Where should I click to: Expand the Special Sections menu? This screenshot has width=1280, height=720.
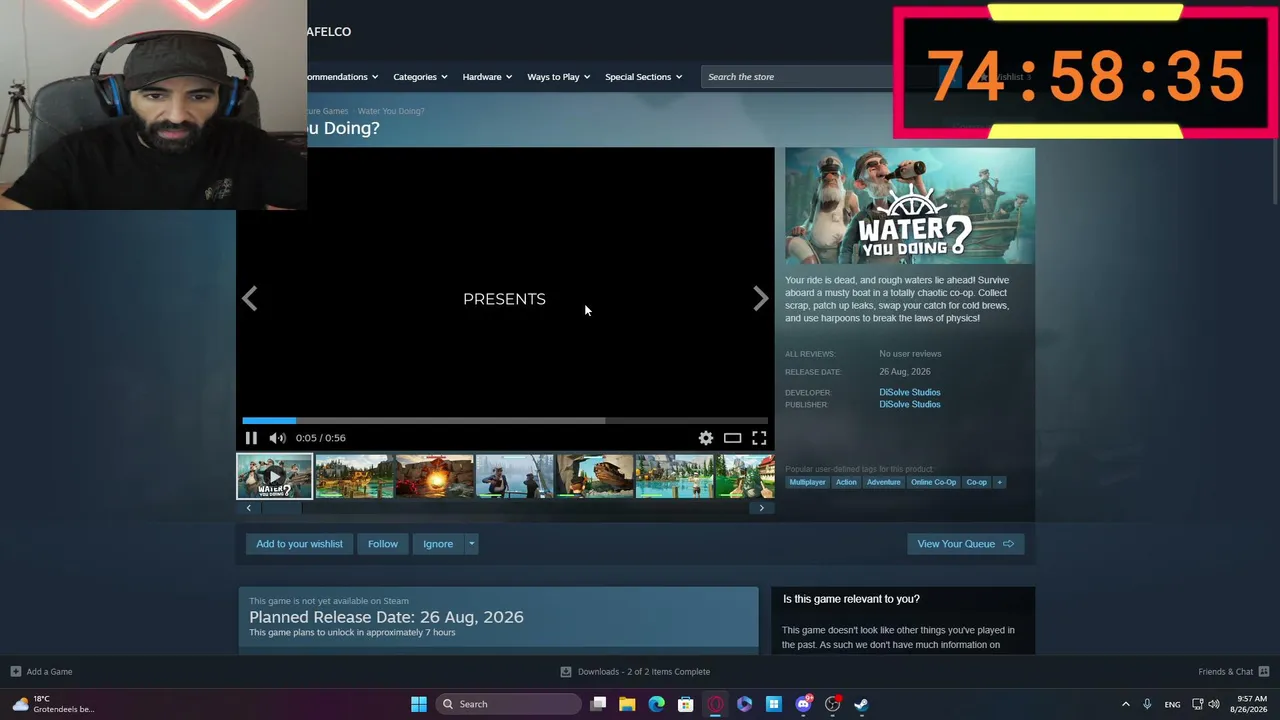coord(643,77)
